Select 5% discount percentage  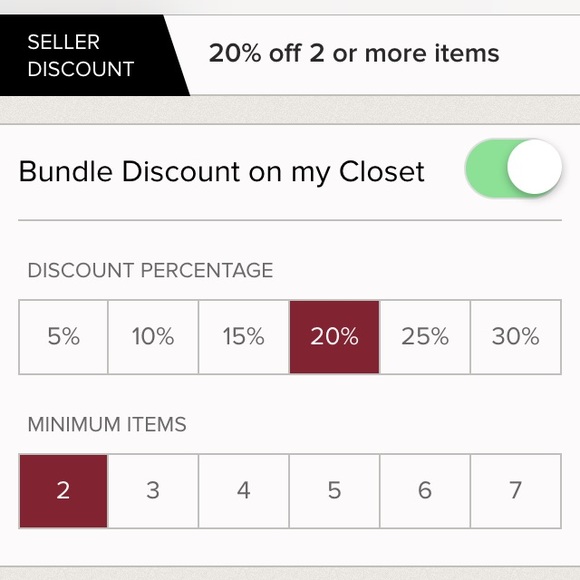point(63,337)
